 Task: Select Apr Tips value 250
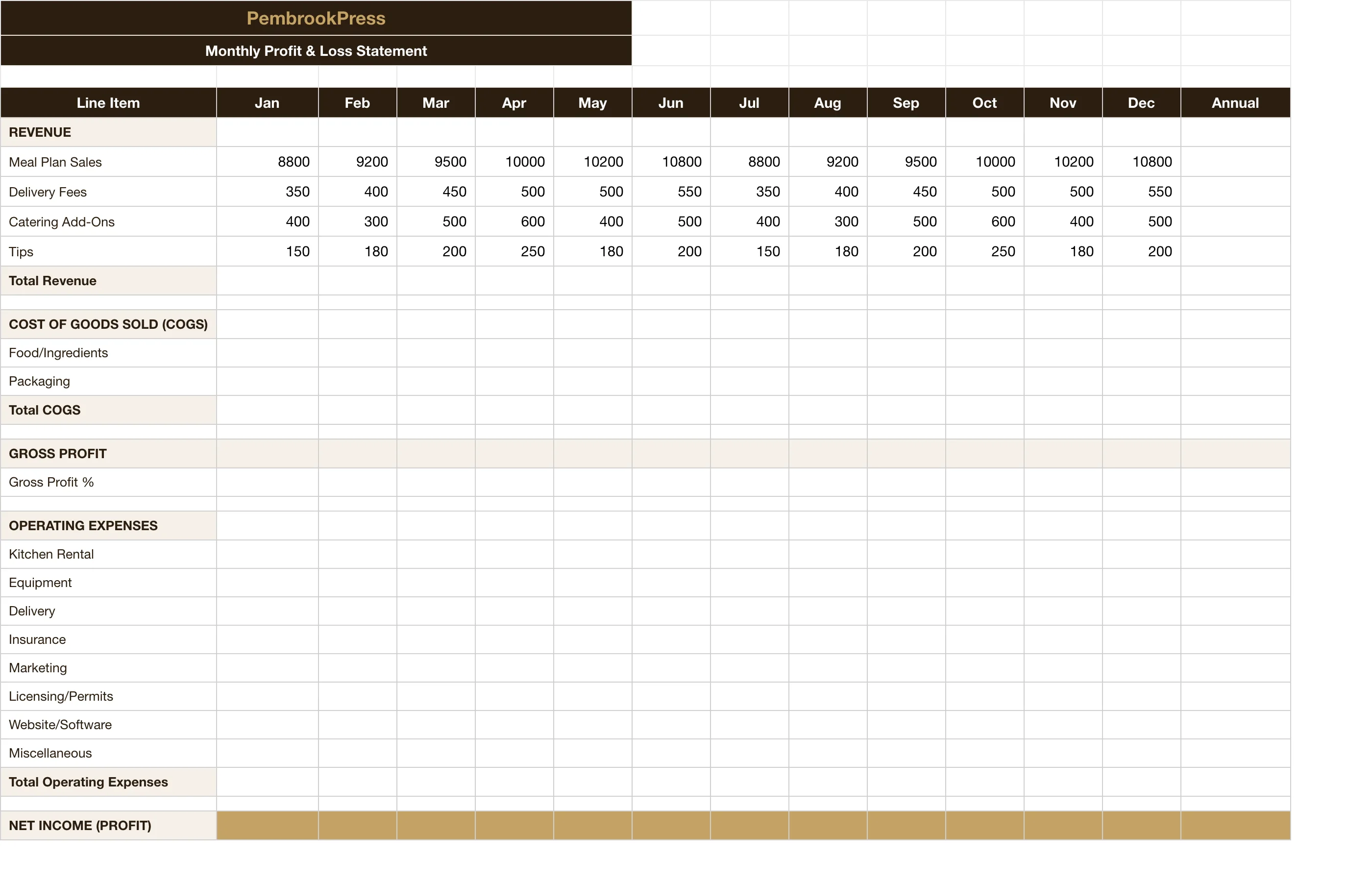514,251
